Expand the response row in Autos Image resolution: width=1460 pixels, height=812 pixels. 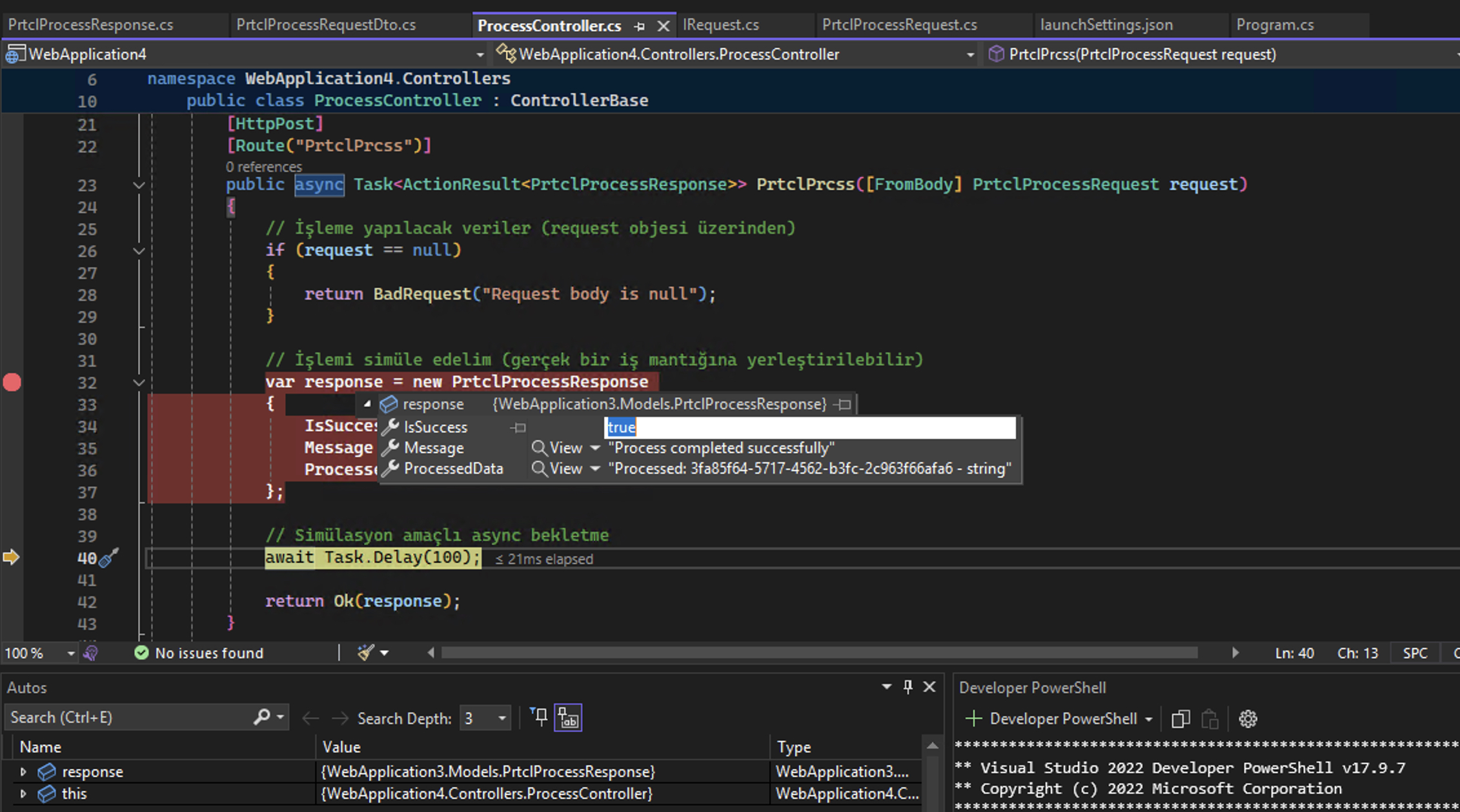[23, 772]
